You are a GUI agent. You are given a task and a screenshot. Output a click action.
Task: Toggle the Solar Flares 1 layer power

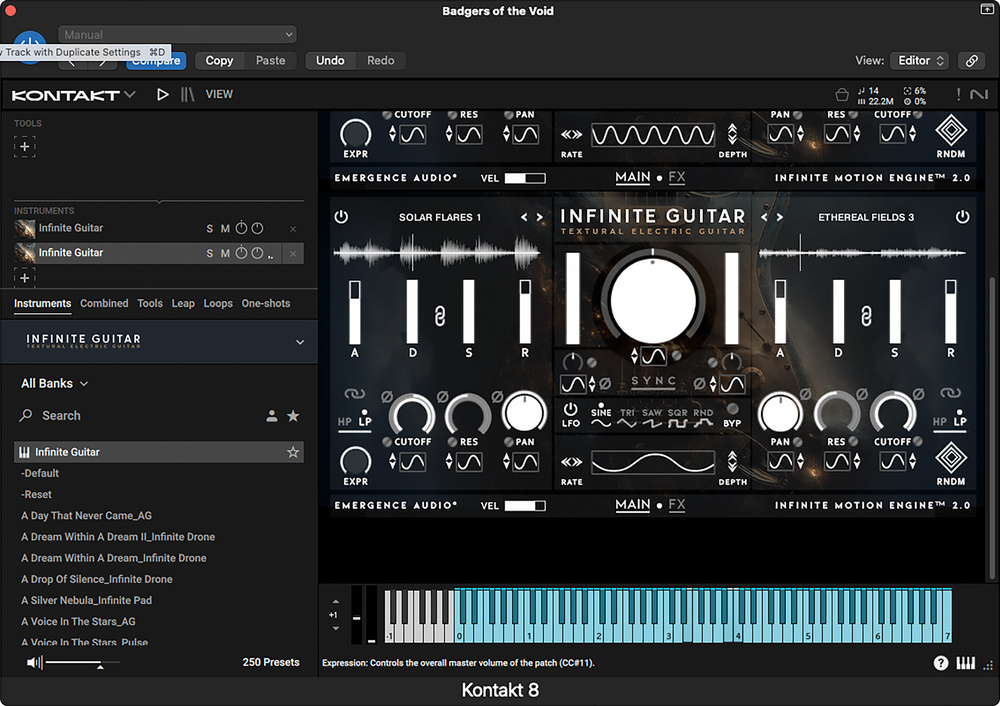(x=341, y=217)
